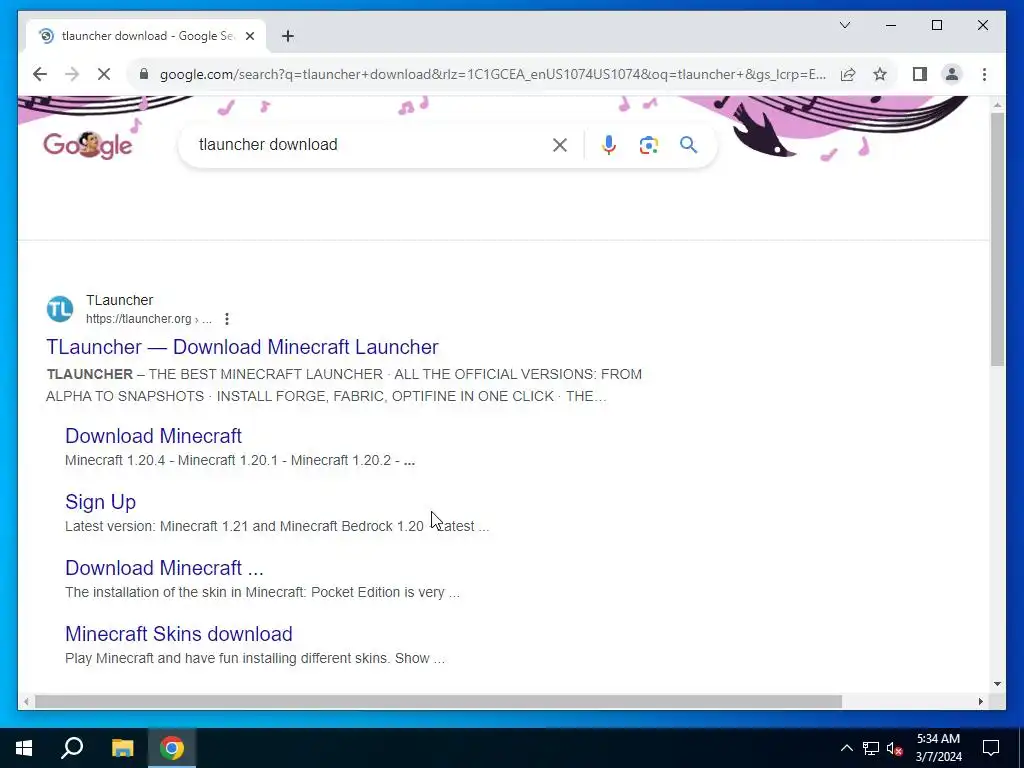Click the address bar URL

tap(492, 74)
